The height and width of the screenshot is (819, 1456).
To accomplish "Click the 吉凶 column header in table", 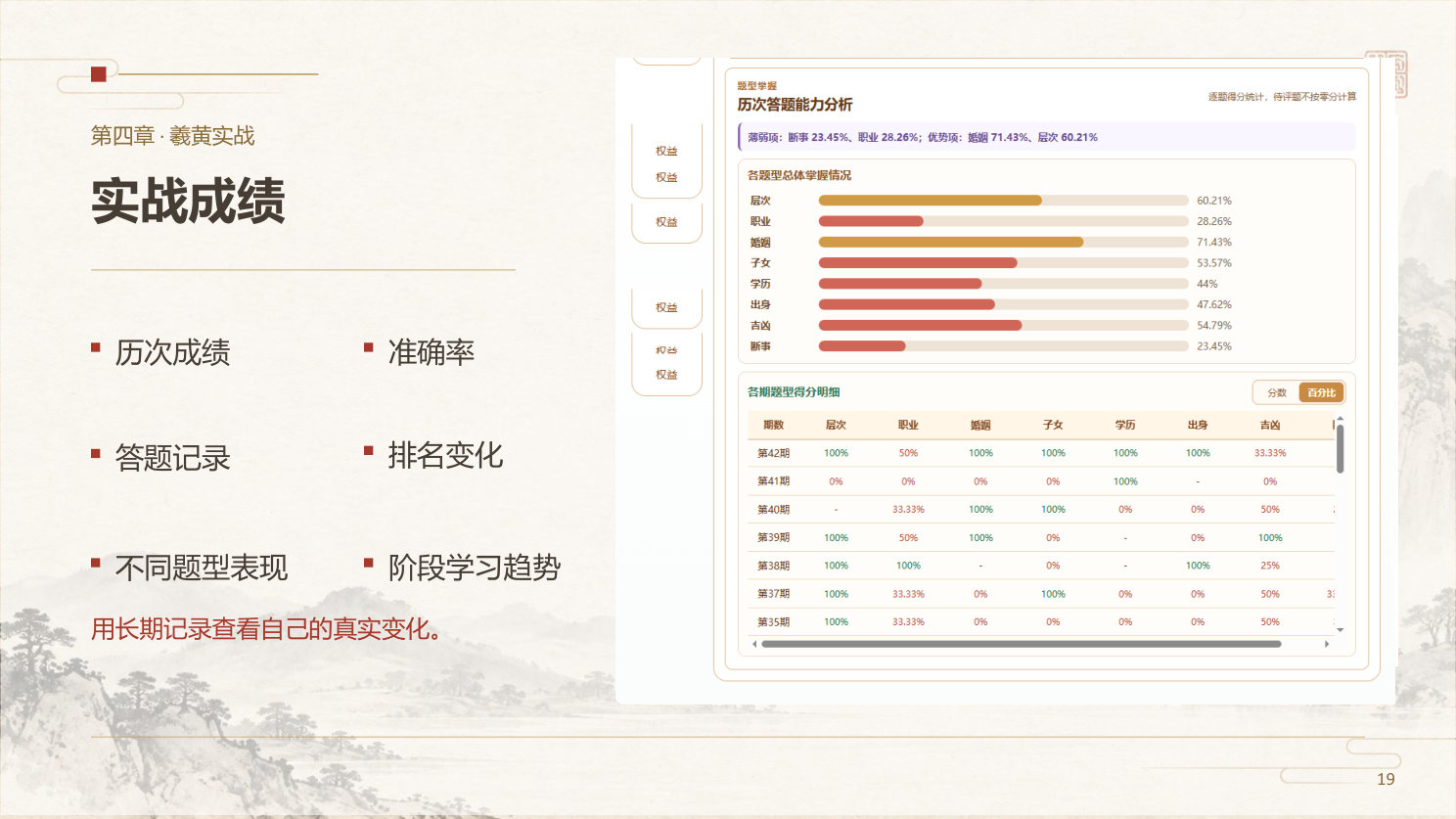I will [1270, 425].
